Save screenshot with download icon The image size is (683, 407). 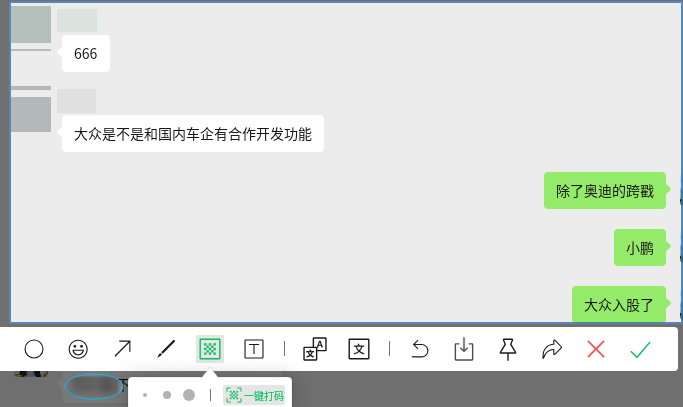point(464,349)
